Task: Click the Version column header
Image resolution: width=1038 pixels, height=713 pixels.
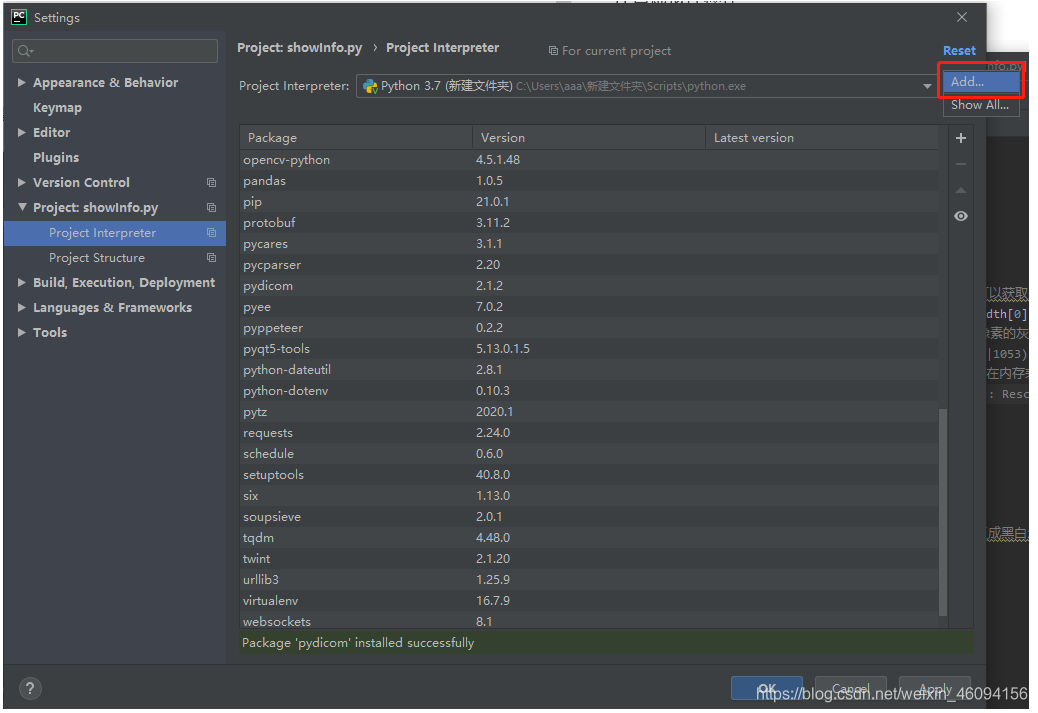Action: 589,138
